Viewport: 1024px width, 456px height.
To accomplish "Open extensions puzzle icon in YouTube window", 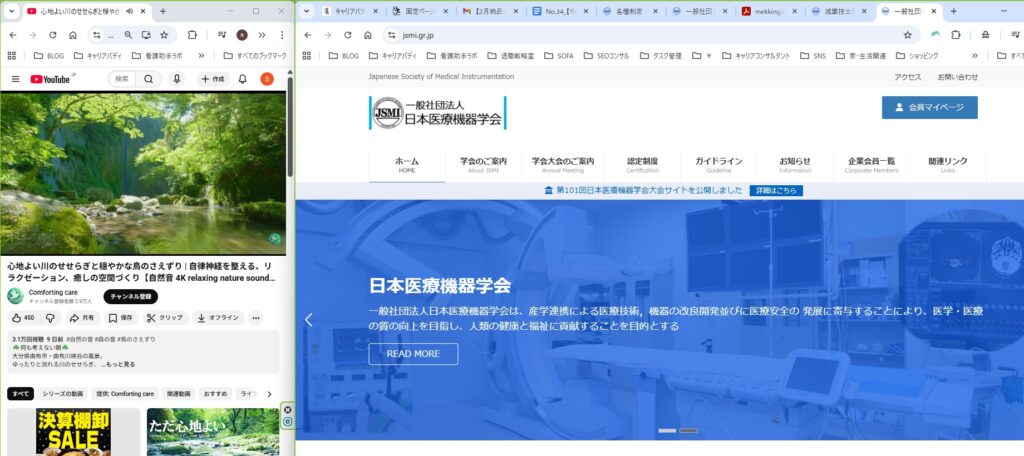I will (192, 35).
